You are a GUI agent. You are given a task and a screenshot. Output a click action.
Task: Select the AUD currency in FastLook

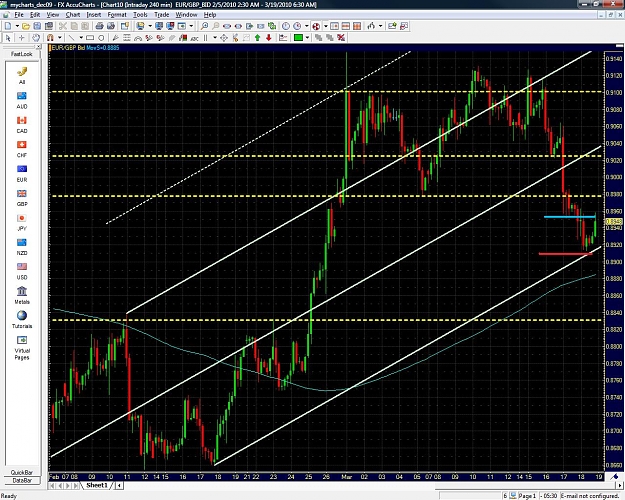pyautogui.click(x=22, y=100)
